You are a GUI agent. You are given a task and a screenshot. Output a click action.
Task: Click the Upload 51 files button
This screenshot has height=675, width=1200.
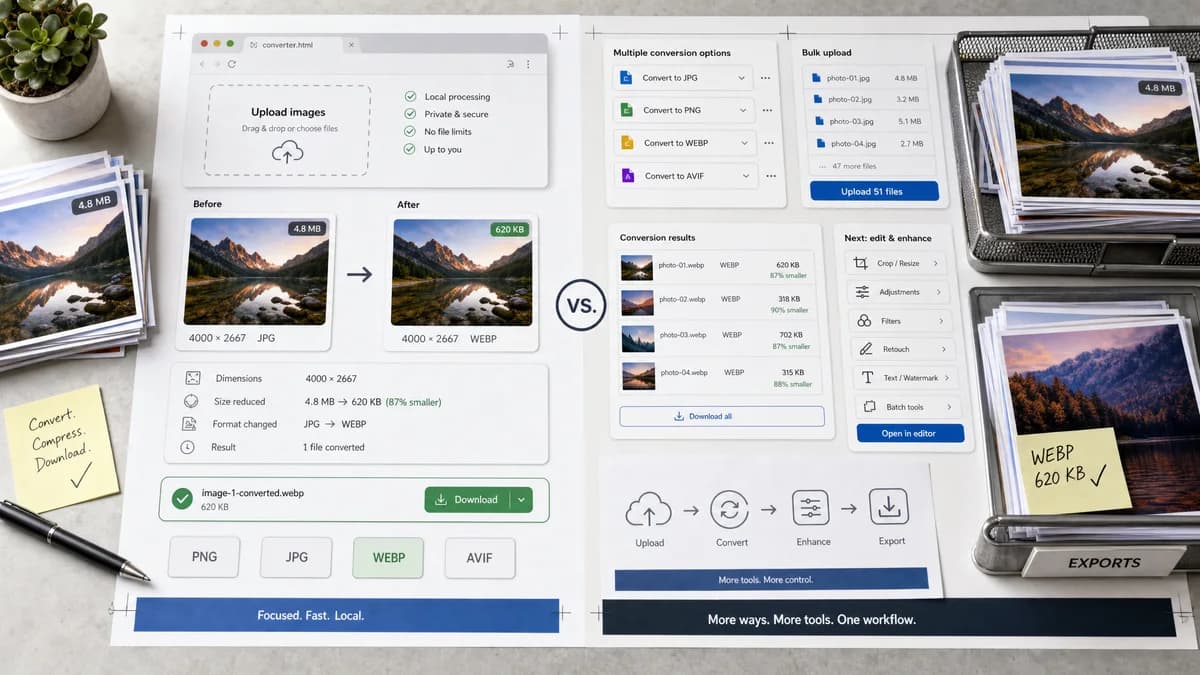point(874,191)
